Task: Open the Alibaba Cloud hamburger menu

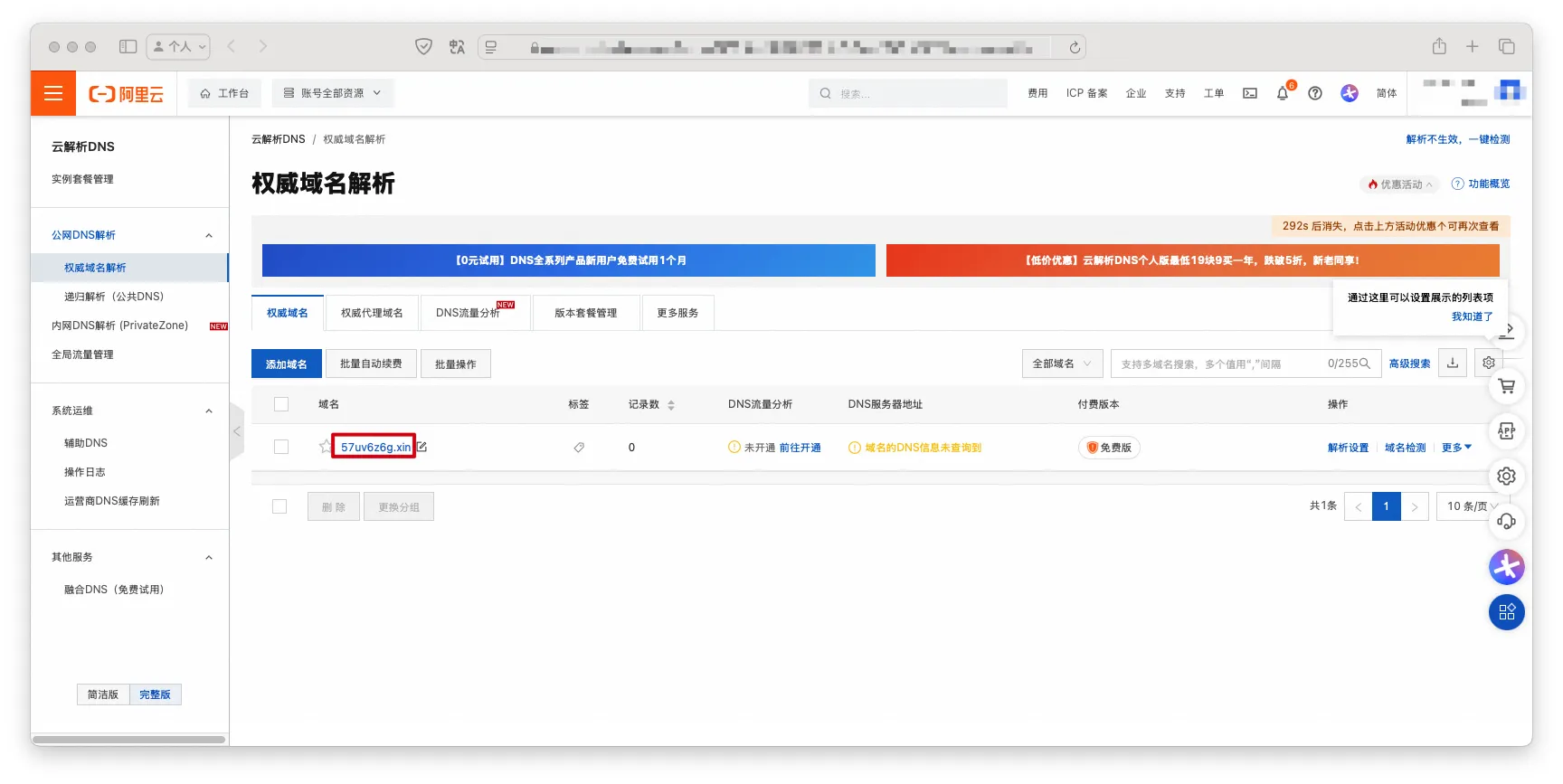Action: point(53,93)
